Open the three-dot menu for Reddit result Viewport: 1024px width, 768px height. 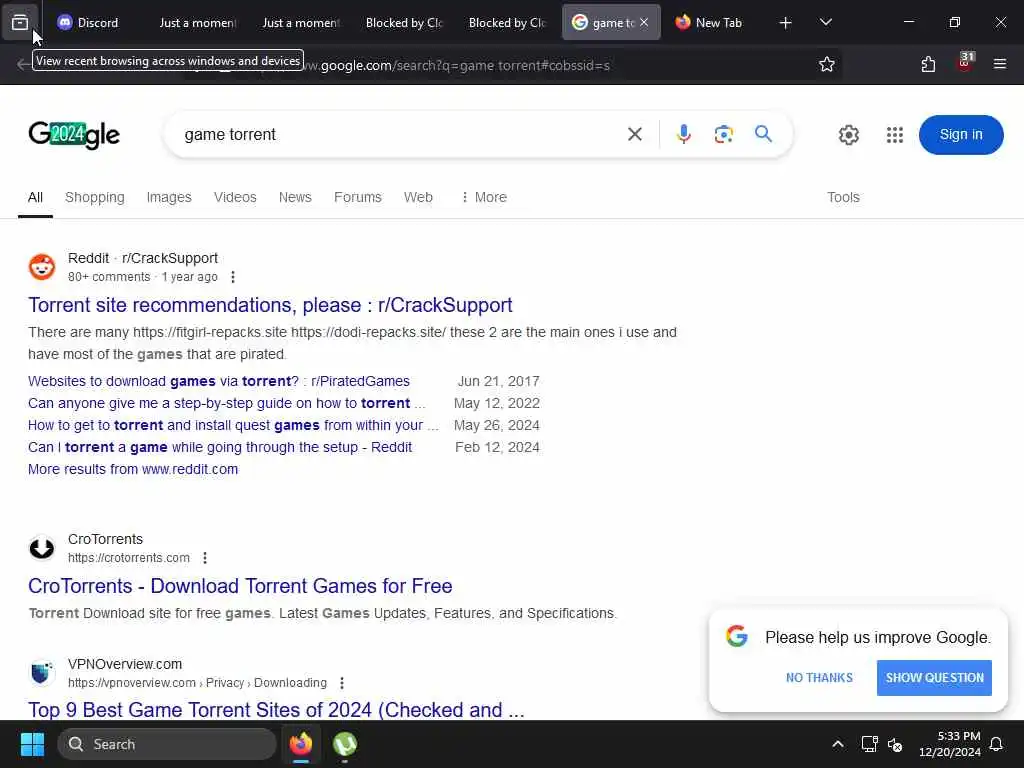click(233, 277)
